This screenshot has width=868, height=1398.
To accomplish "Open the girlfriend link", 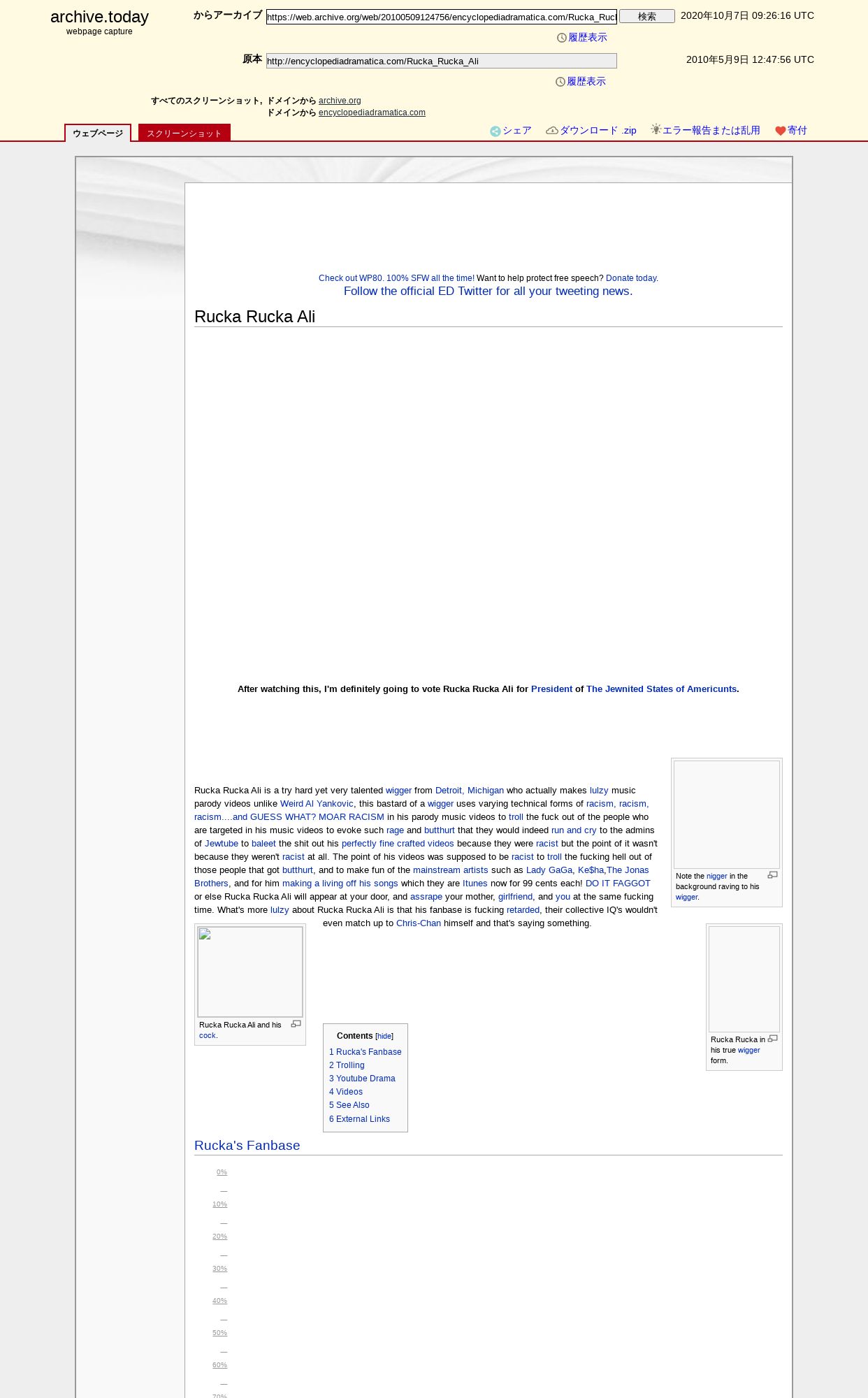I will tap(516, 897).
